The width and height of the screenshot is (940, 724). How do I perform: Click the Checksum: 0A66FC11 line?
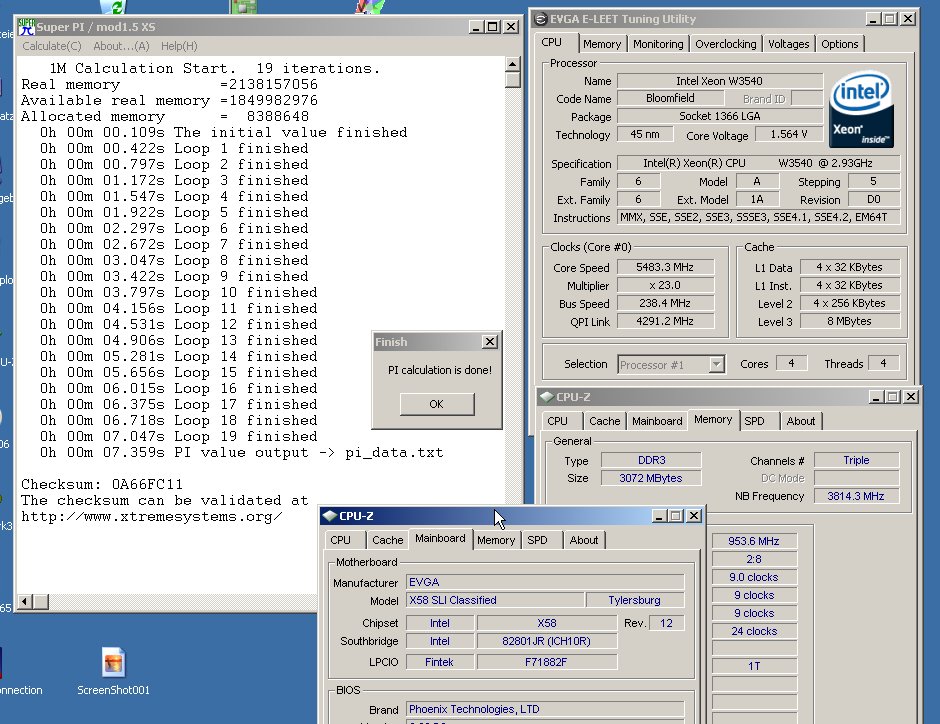pos(102,484)
